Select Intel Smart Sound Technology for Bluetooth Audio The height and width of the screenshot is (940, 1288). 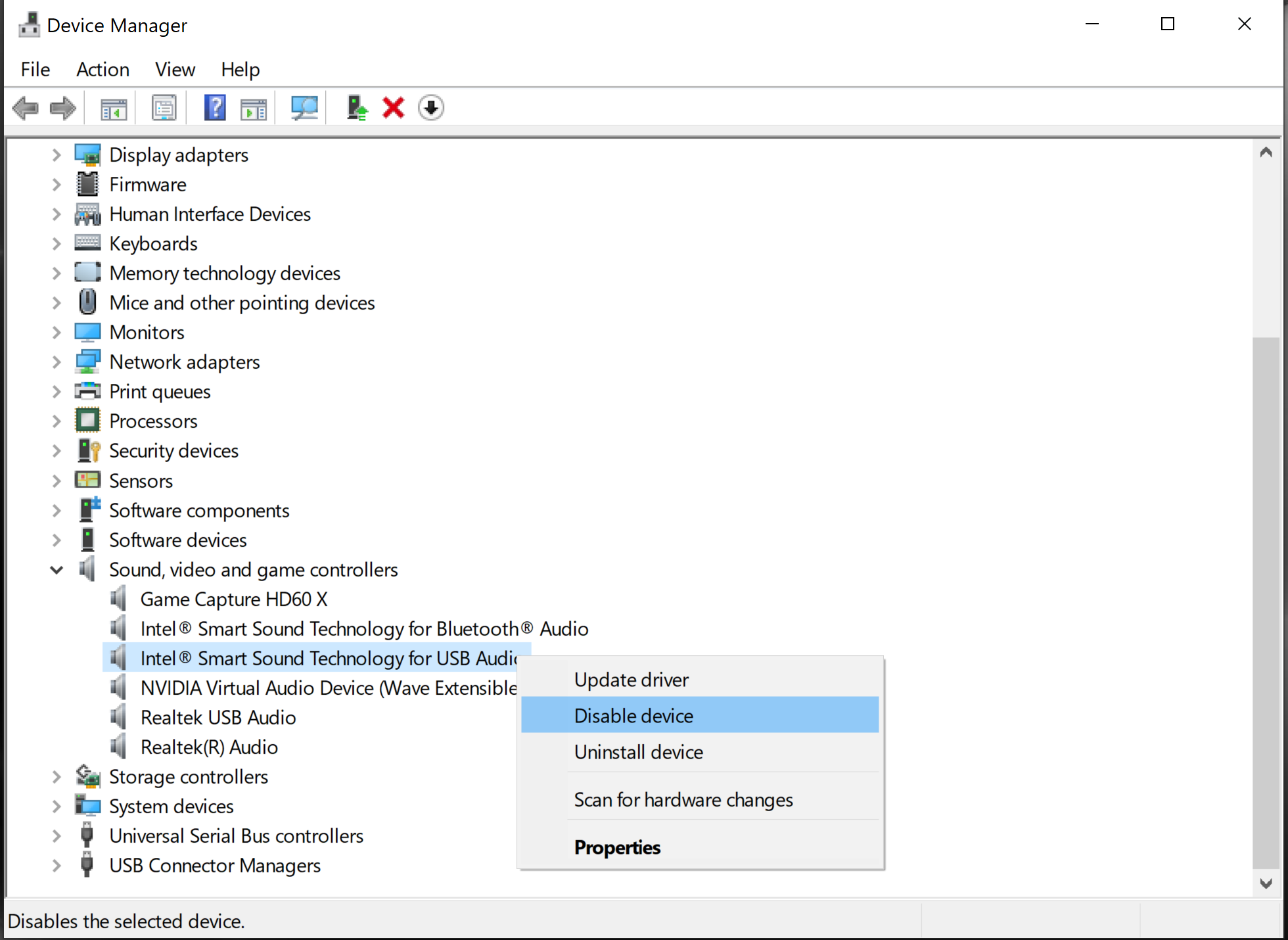point(364,629)
